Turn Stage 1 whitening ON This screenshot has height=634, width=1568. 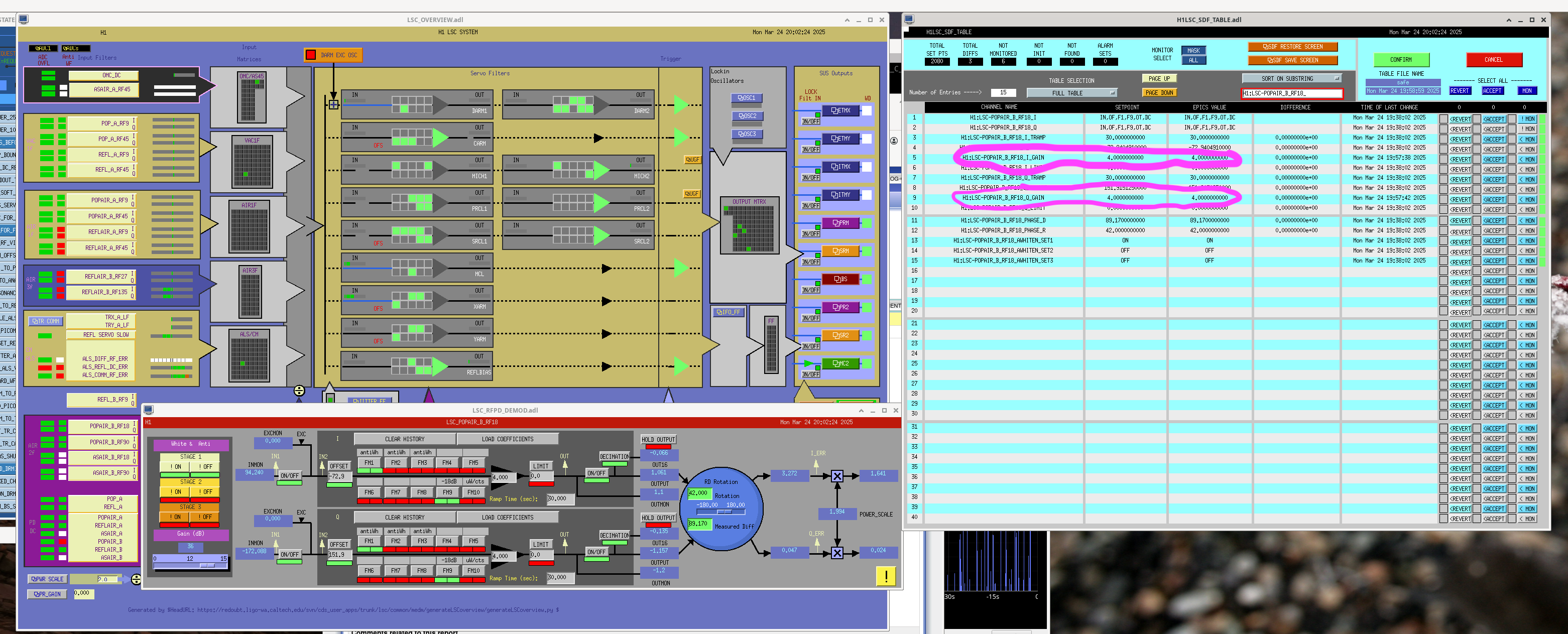point(175,467)
